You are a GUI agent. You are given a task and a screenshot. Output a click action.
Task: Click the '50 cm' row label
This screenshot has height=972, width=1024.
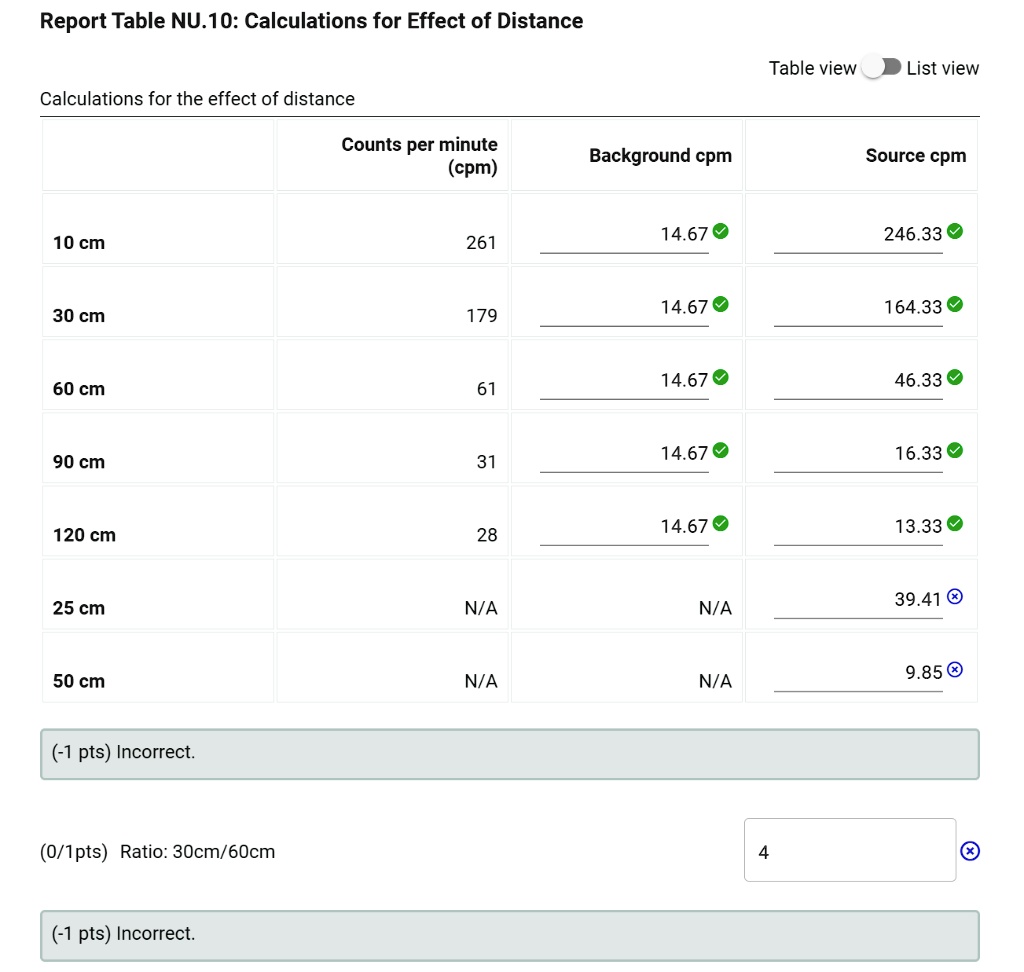(79, 681)
